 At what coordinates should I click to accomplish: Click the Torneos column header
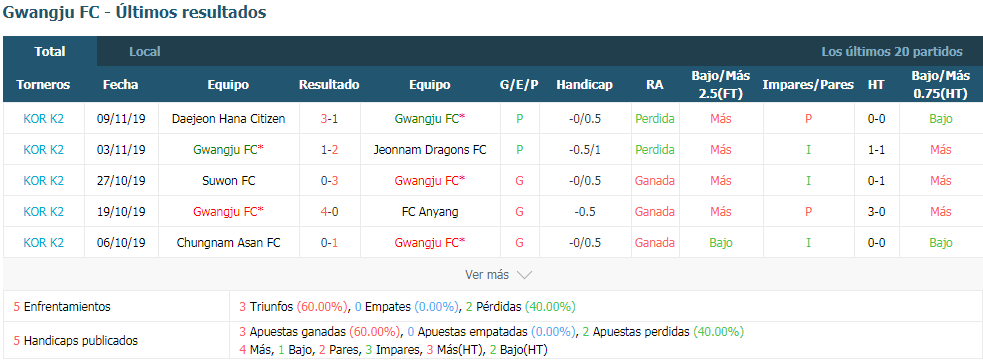tap(43, 85)
